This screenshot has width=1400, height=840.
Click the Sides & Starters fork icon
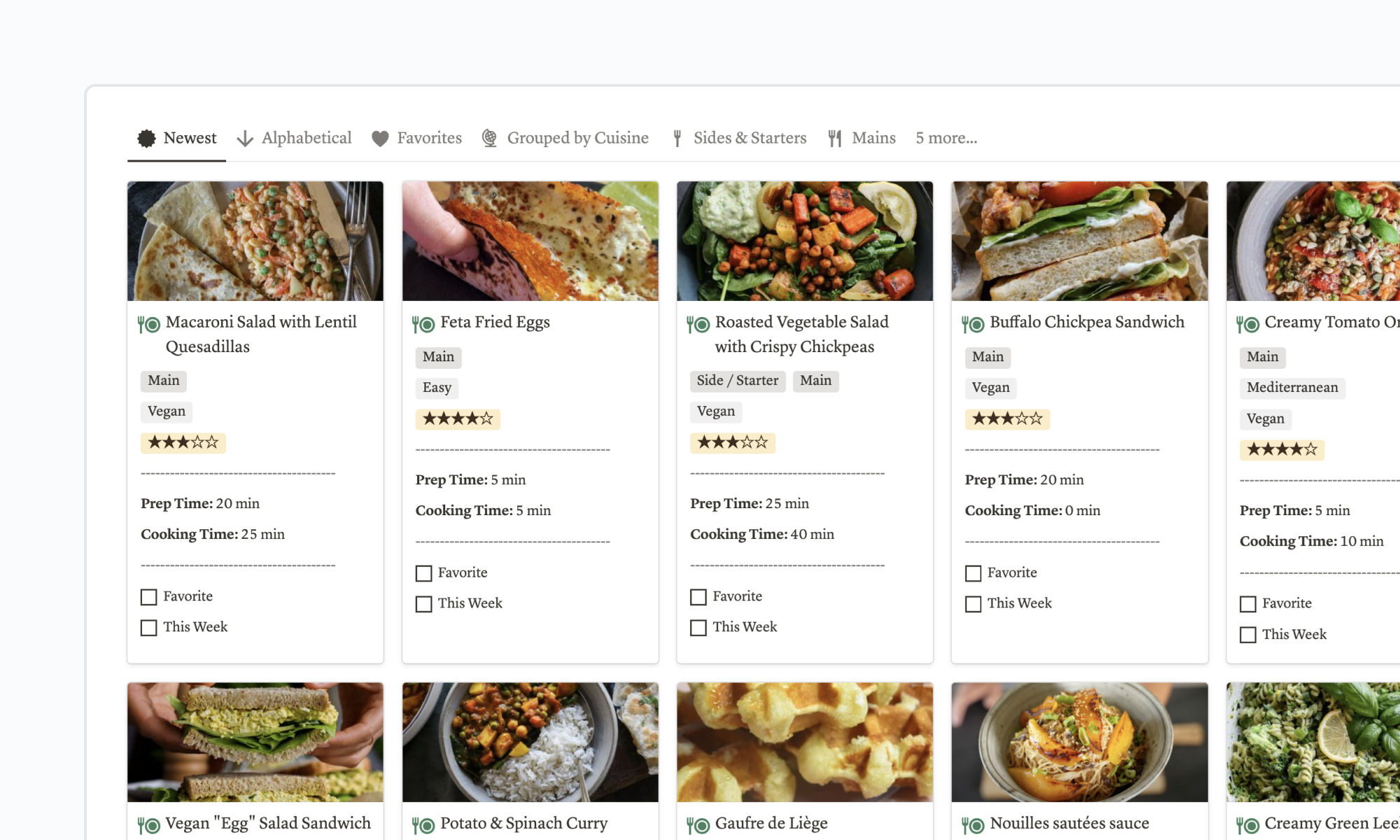click(x=677, y=139)
